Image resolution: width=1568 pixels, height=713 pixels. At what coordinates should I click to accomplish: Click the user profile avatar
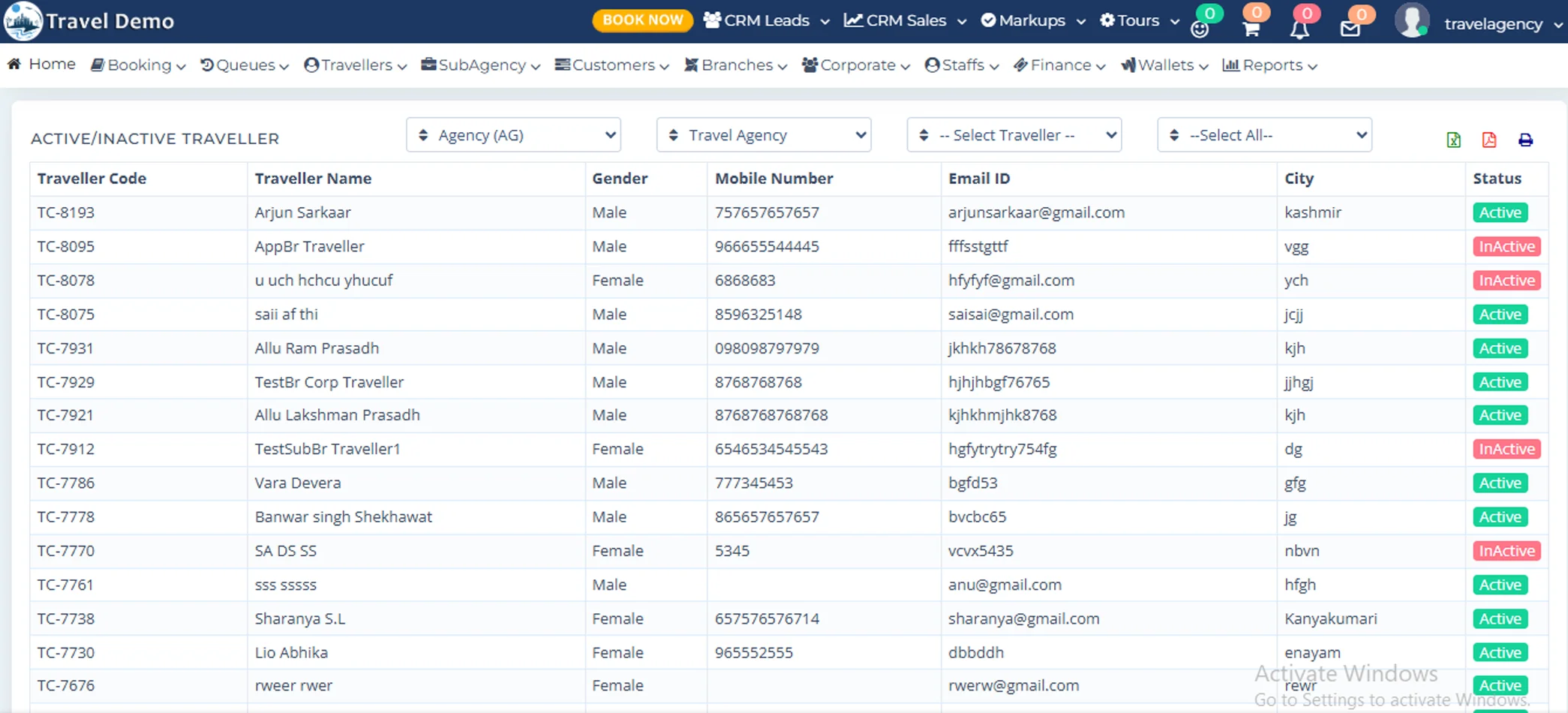[x=1411, y=21]
